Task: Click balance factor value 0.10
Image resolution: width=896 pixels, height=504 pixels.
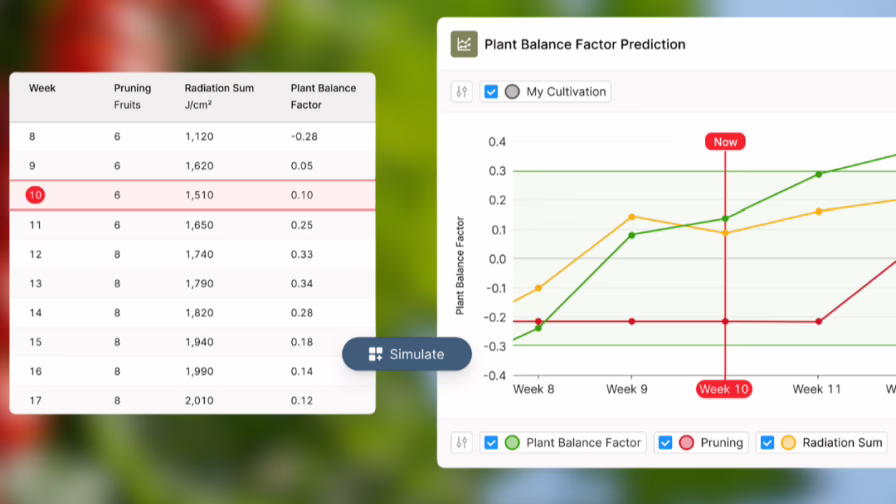Action: click(x=302, y=195)
